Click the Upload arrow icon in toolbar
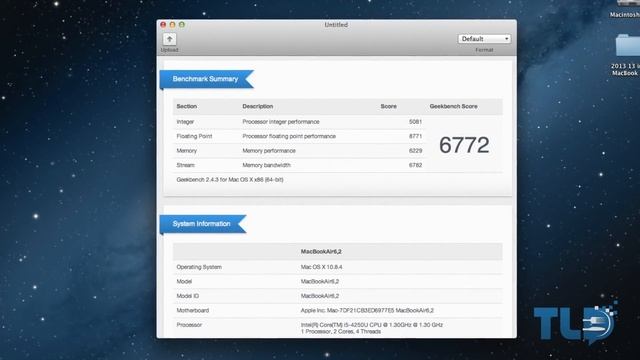 point(169,39)
